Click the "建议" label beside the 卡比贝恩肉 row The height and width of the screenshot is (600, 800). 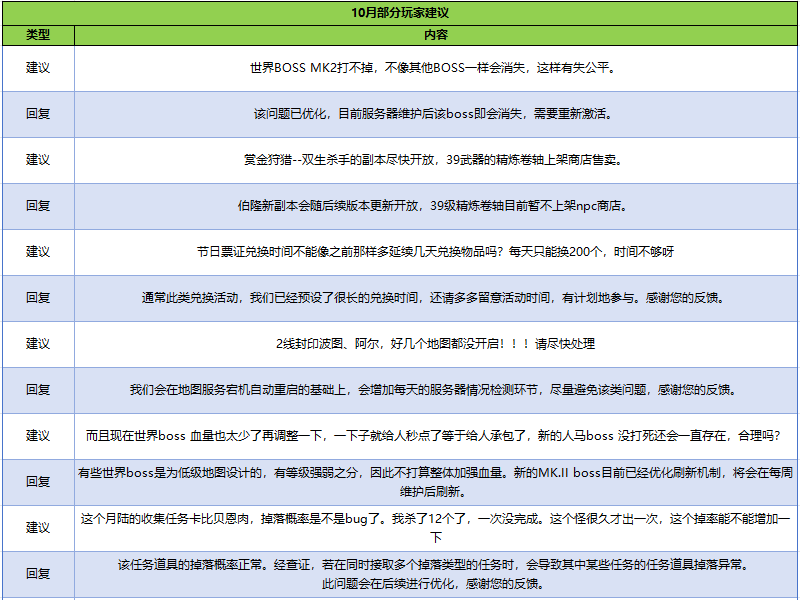click(x=37, y=528)
